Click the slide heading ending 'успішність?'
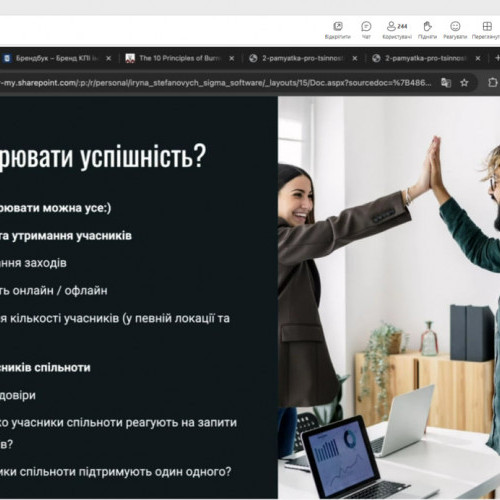Viewport: 500px width, 500px height. [x=103, y=157]
